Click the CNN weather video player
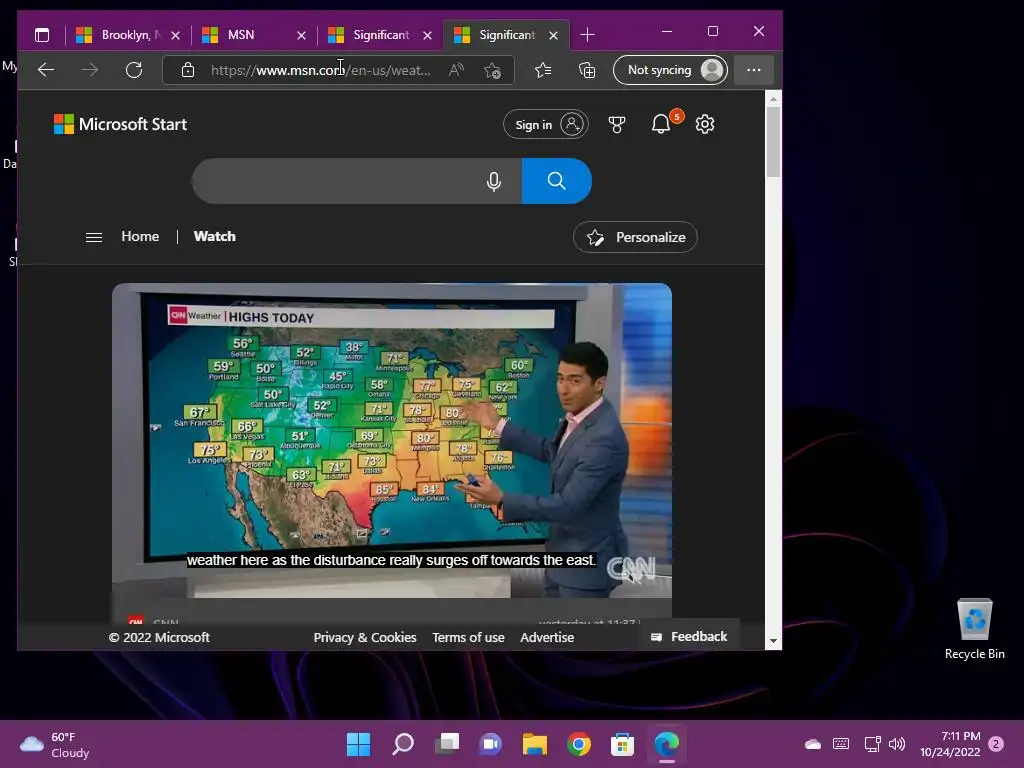Image resolution: width=1024 pixels, height=768 pixels. 392,440
